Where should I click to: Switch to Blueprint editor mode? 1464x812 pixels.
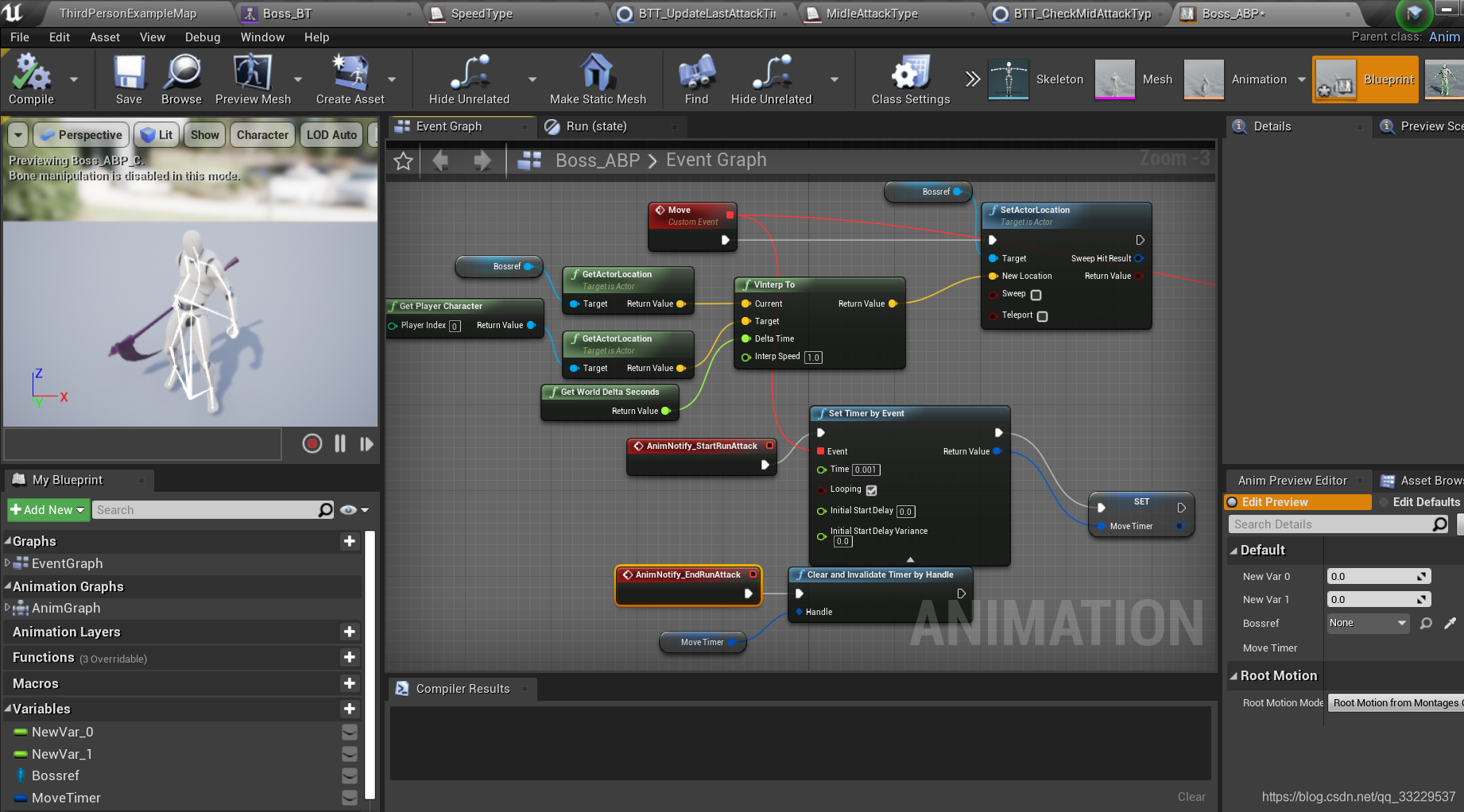(x=1365, y=79)
